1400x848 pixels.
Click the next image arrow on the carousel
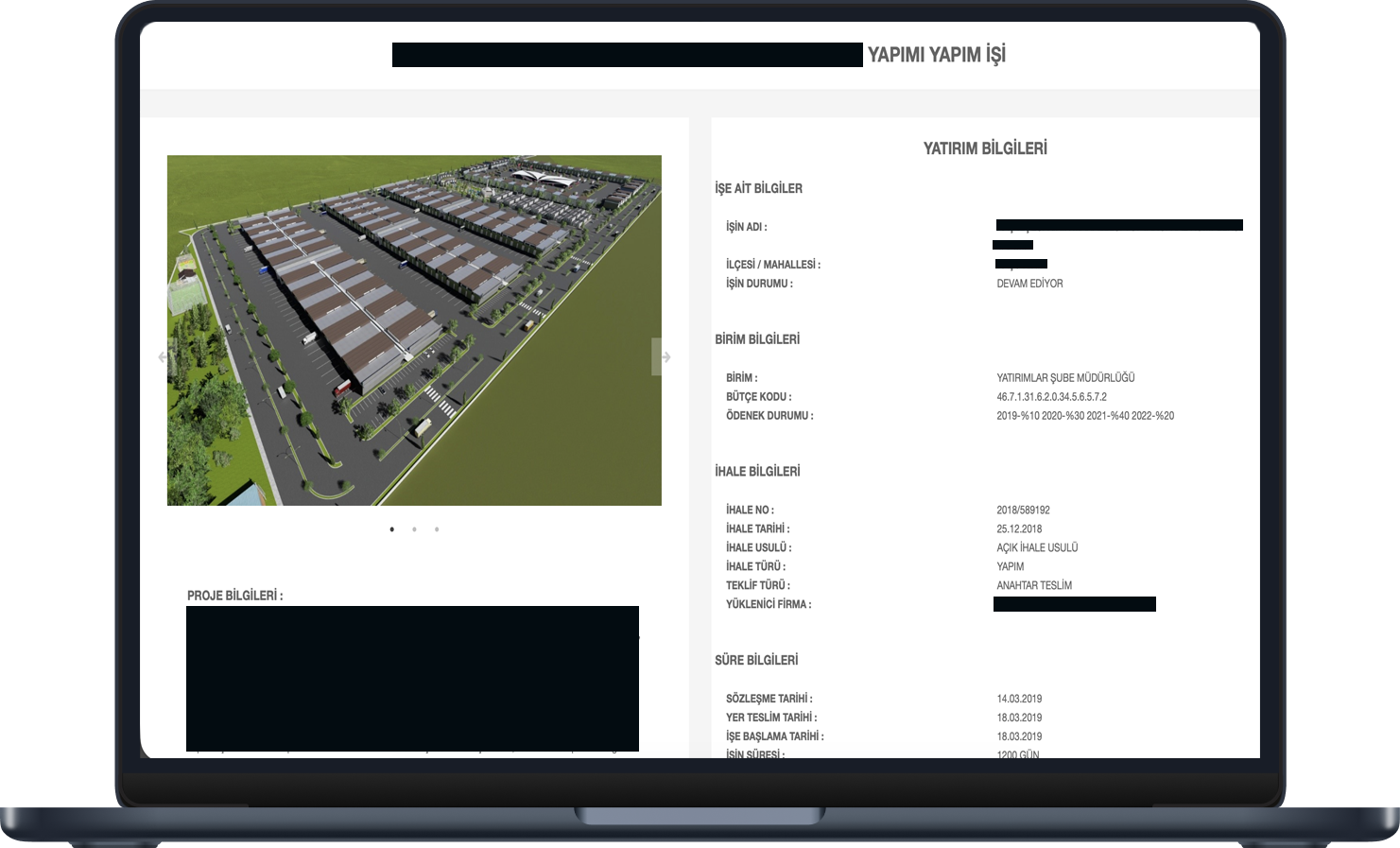(665, 357)
